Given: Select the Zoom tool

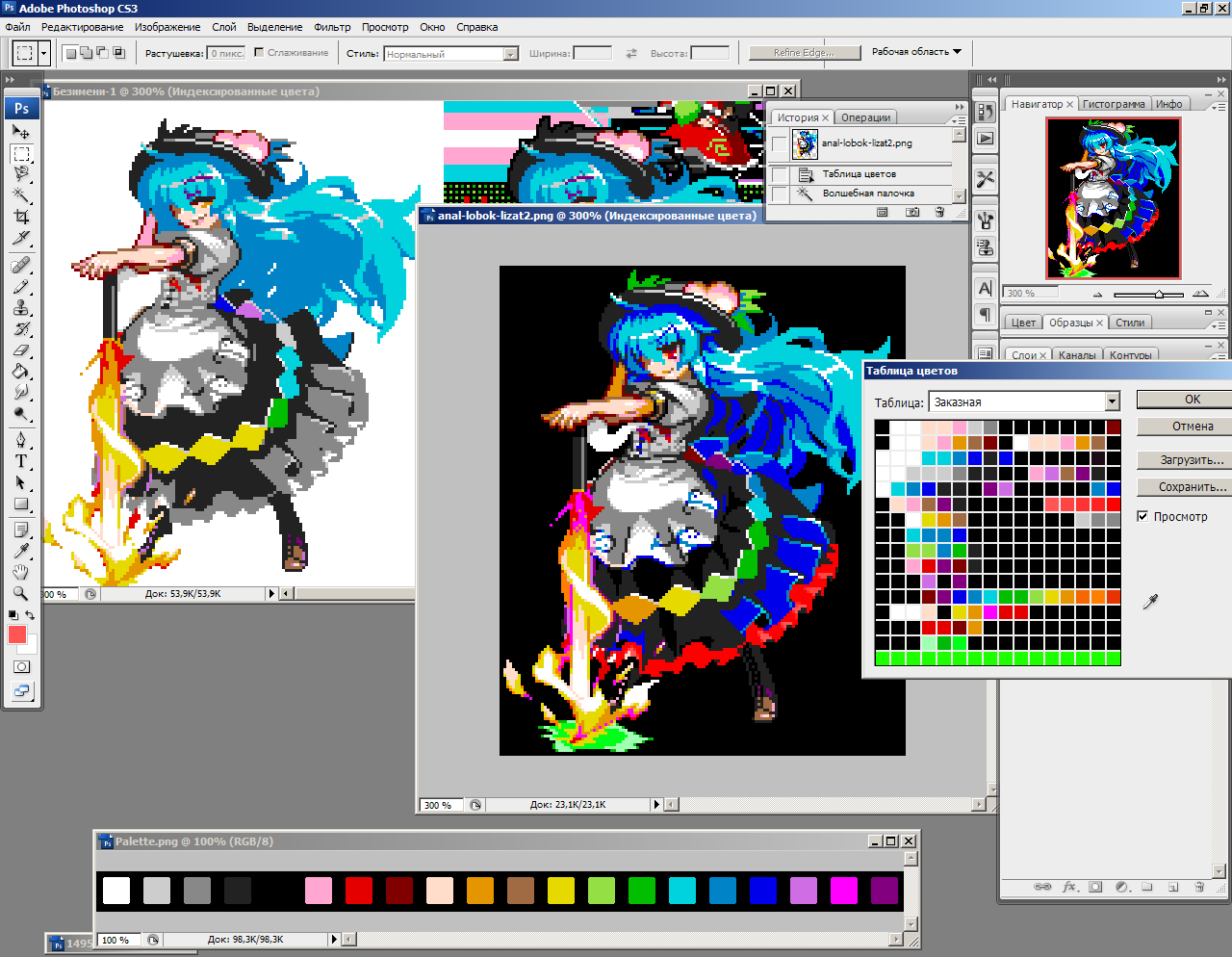Looking at the screenshot, I should [21, 593].
